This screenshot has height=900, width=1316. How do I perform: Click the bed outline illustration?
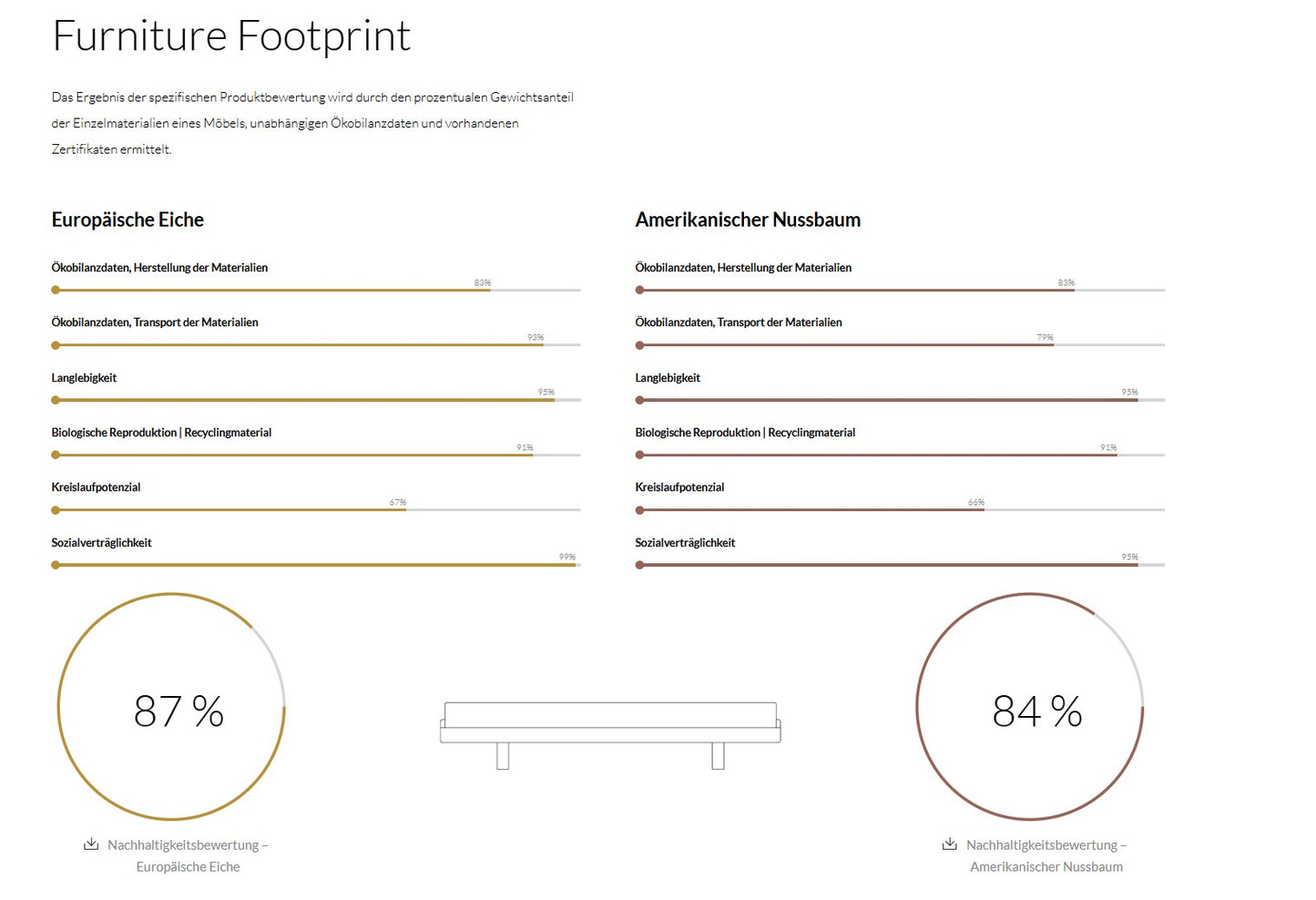point(610,735)
